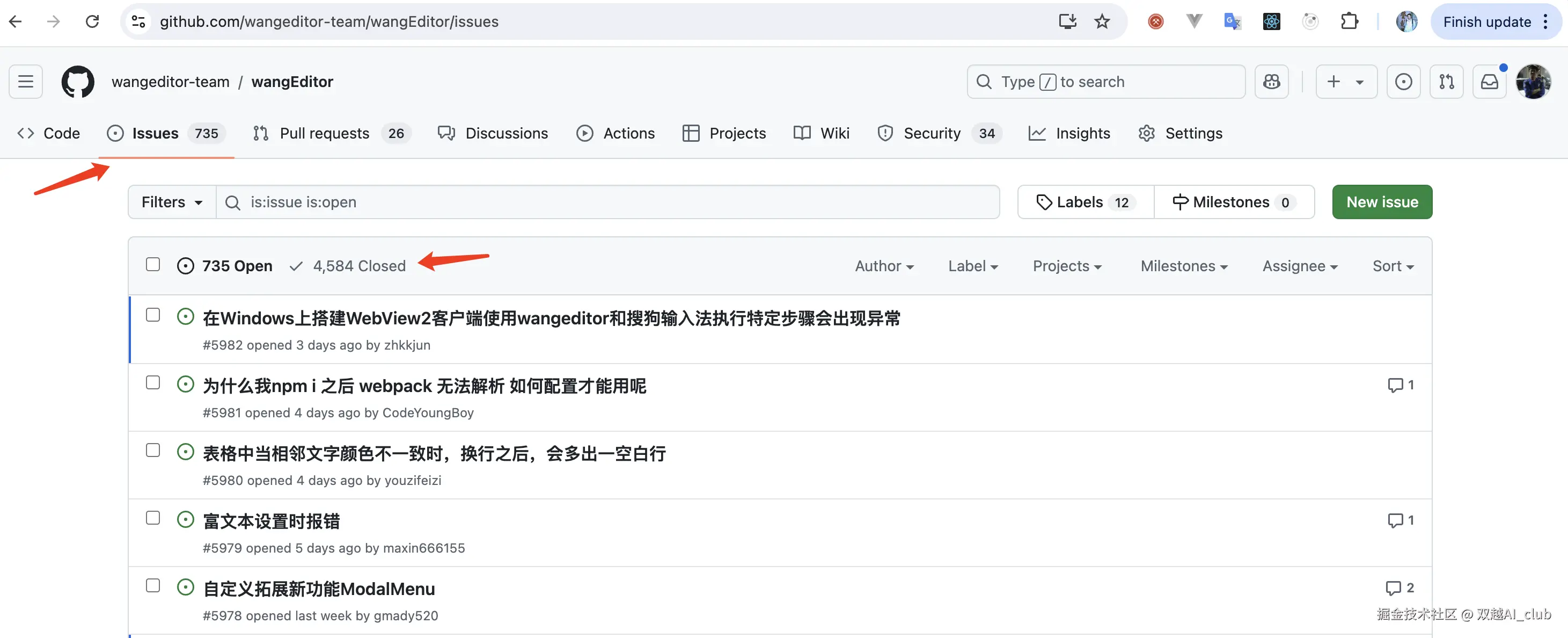Reload the current page
This screenshot has height=638, width=1568.
coord(92,22)
